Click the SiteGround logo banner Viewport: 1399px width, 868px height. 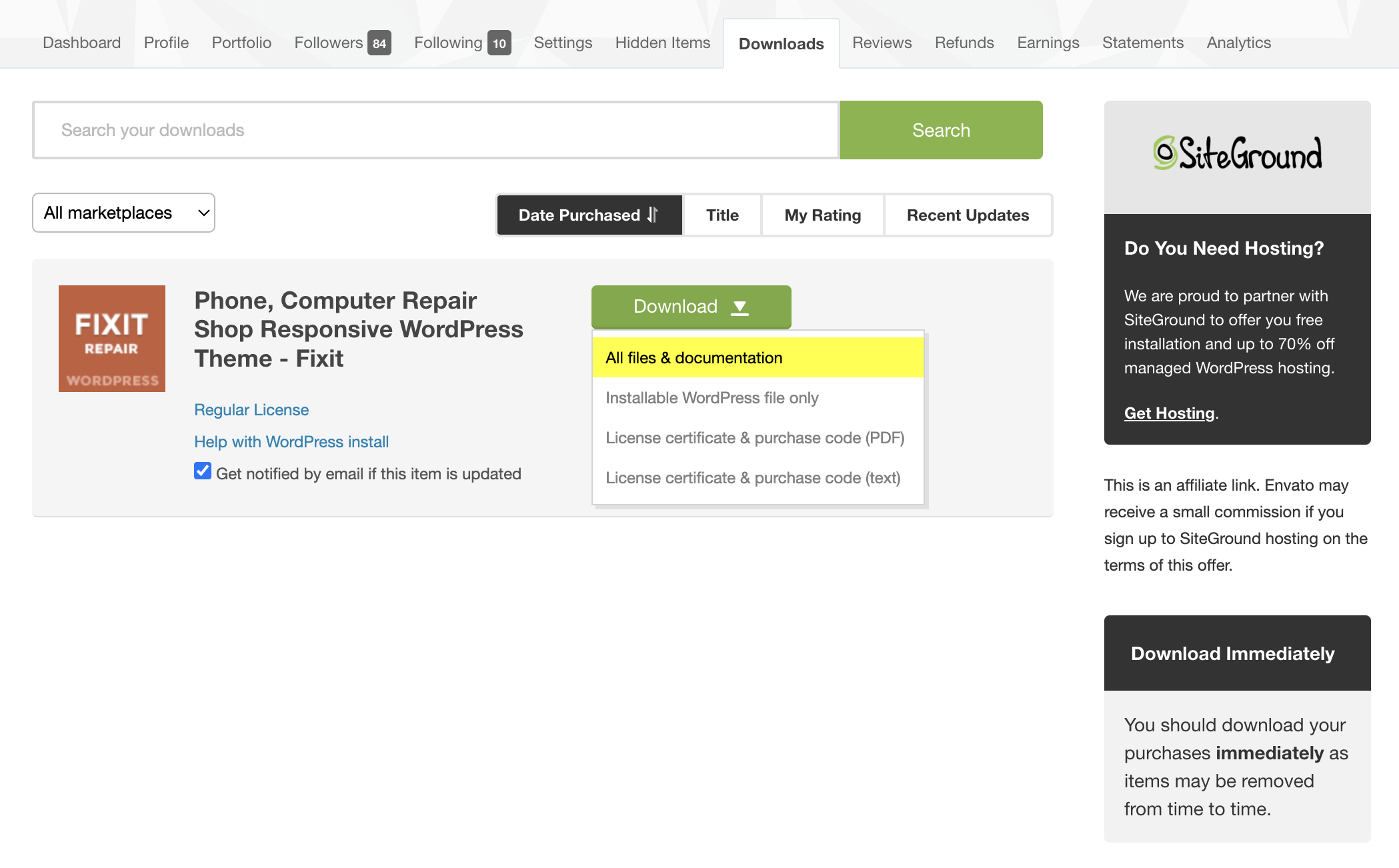click(1237, 155)
